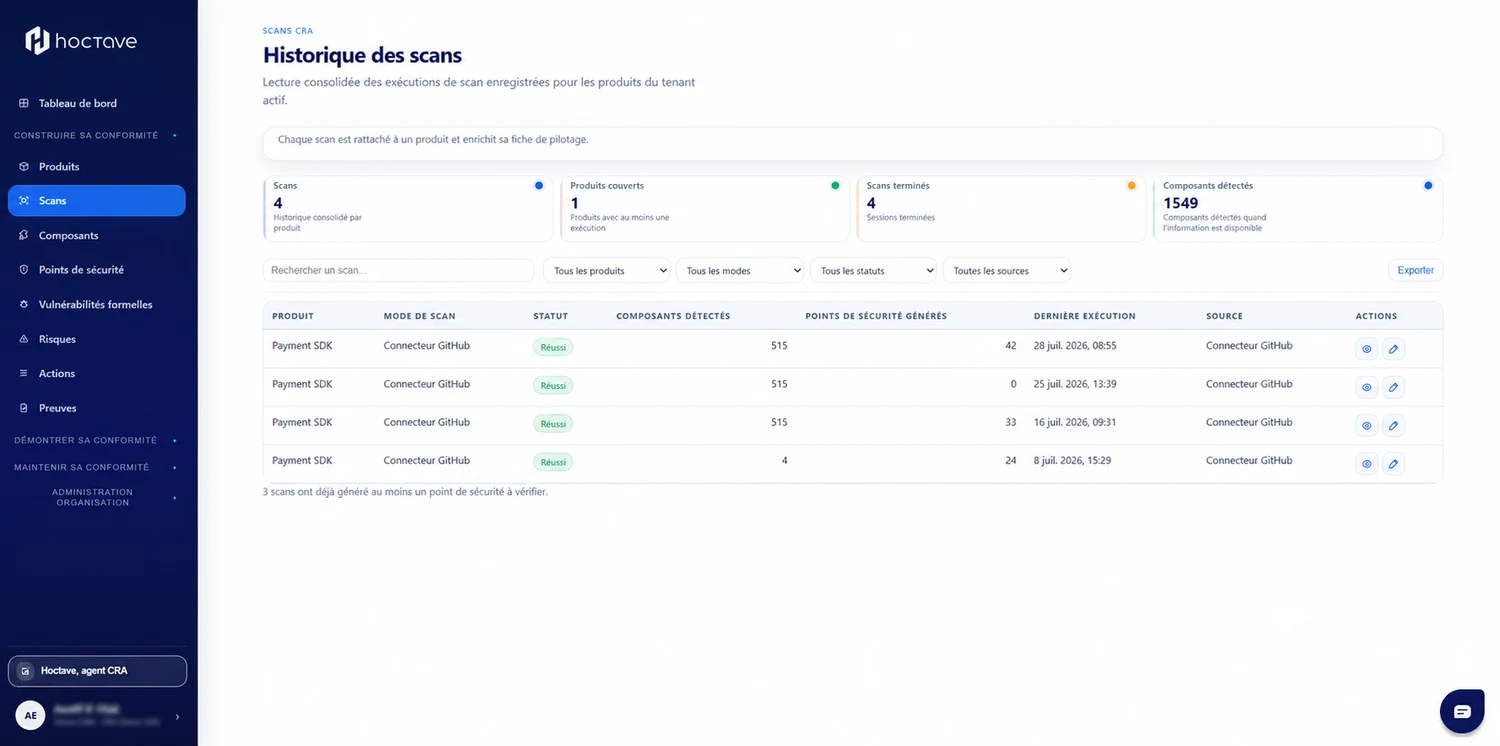1500x746 pixels.
Task: Expand the Tous les statuts dropdown
Action: tap(873, 271)
